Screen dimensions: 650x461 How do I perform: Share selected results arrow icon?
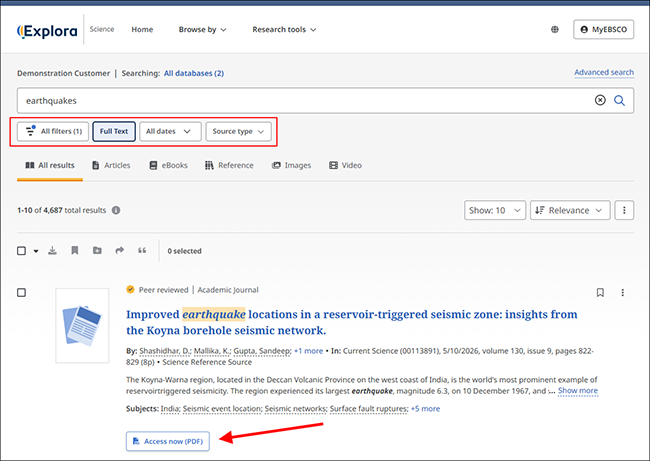(x=119, y=250)
